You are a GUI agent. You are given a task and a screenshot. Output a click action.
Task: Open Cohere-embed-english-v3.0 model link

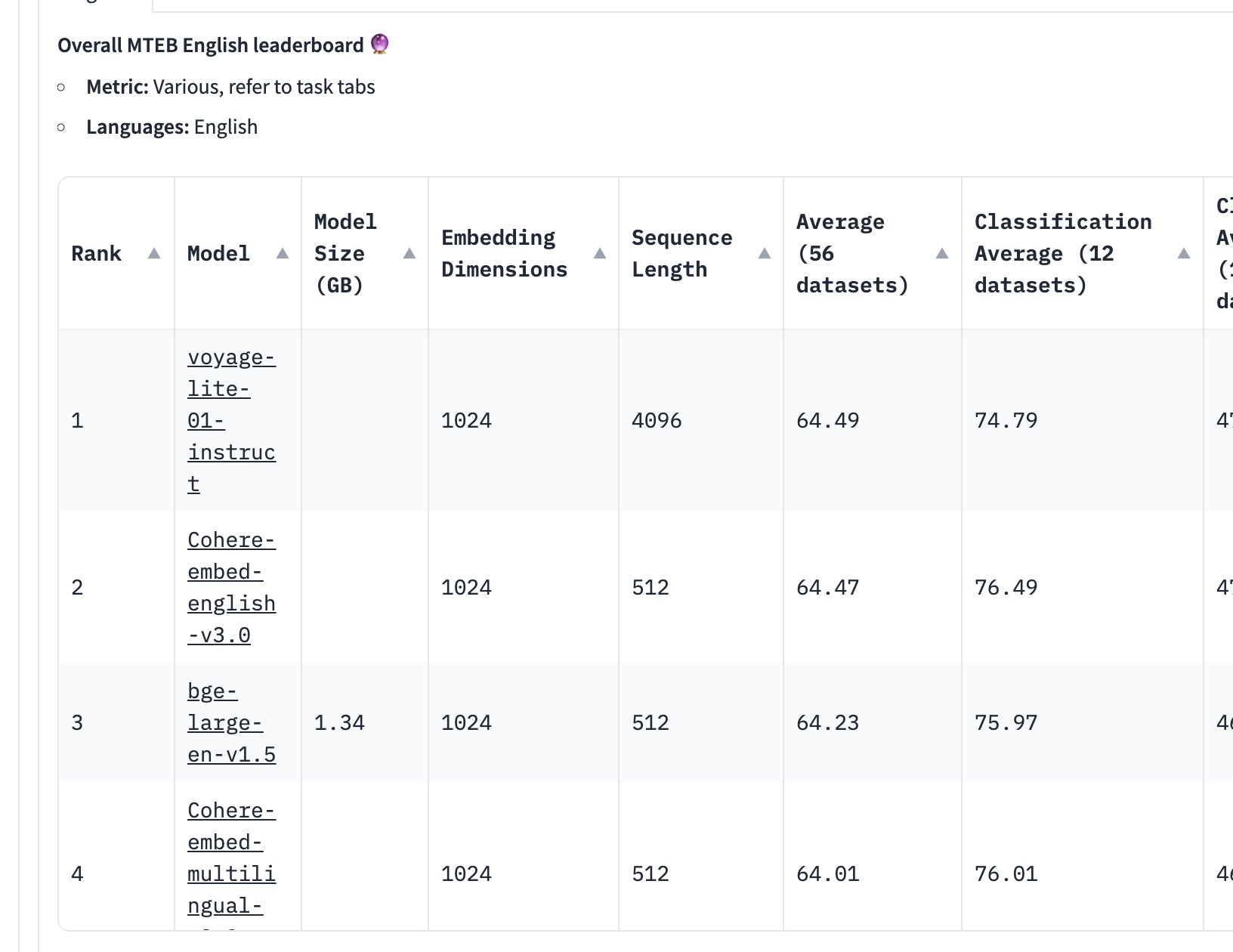point(231,588)
